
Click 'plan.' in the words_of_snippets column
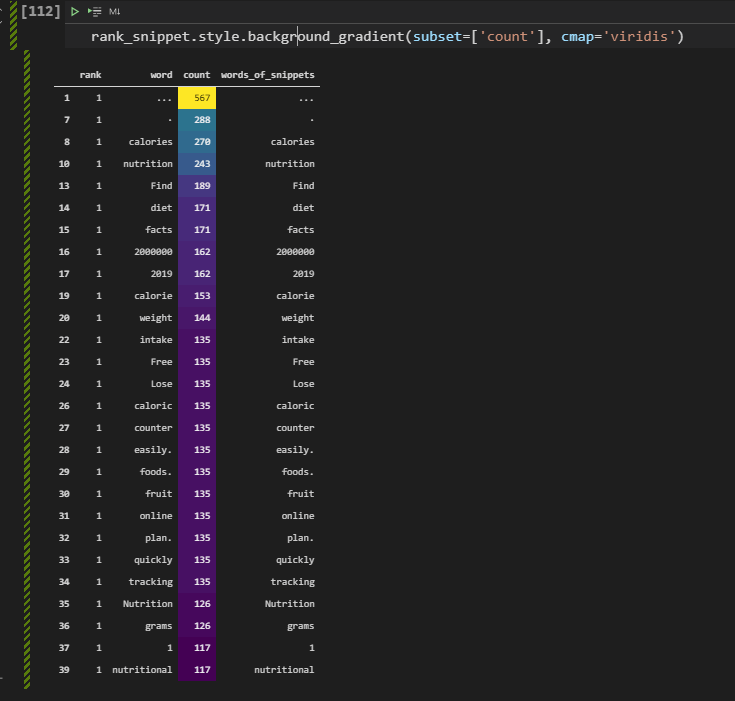(300, 538)
